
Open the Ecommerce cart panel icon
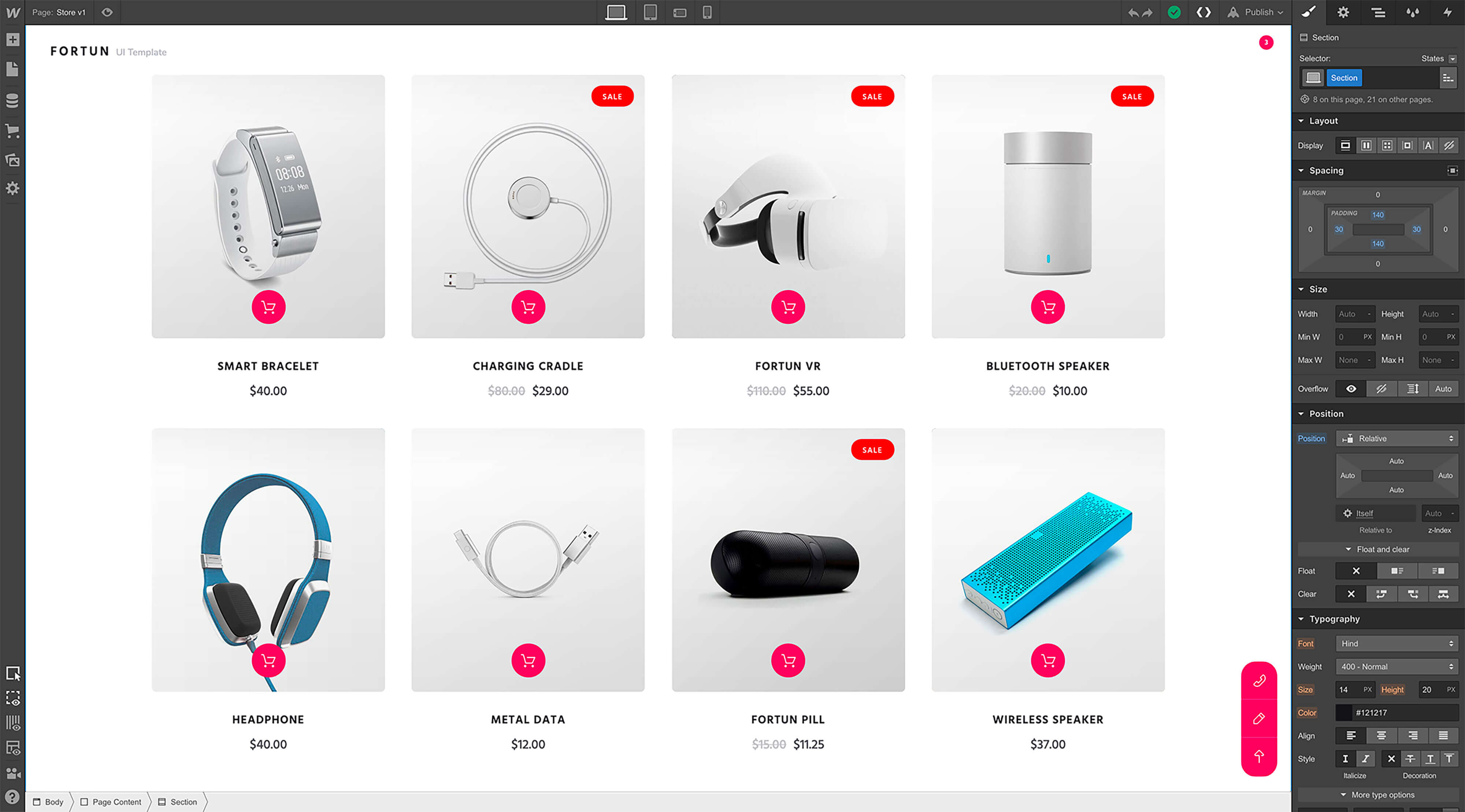[x=12, y=131]
